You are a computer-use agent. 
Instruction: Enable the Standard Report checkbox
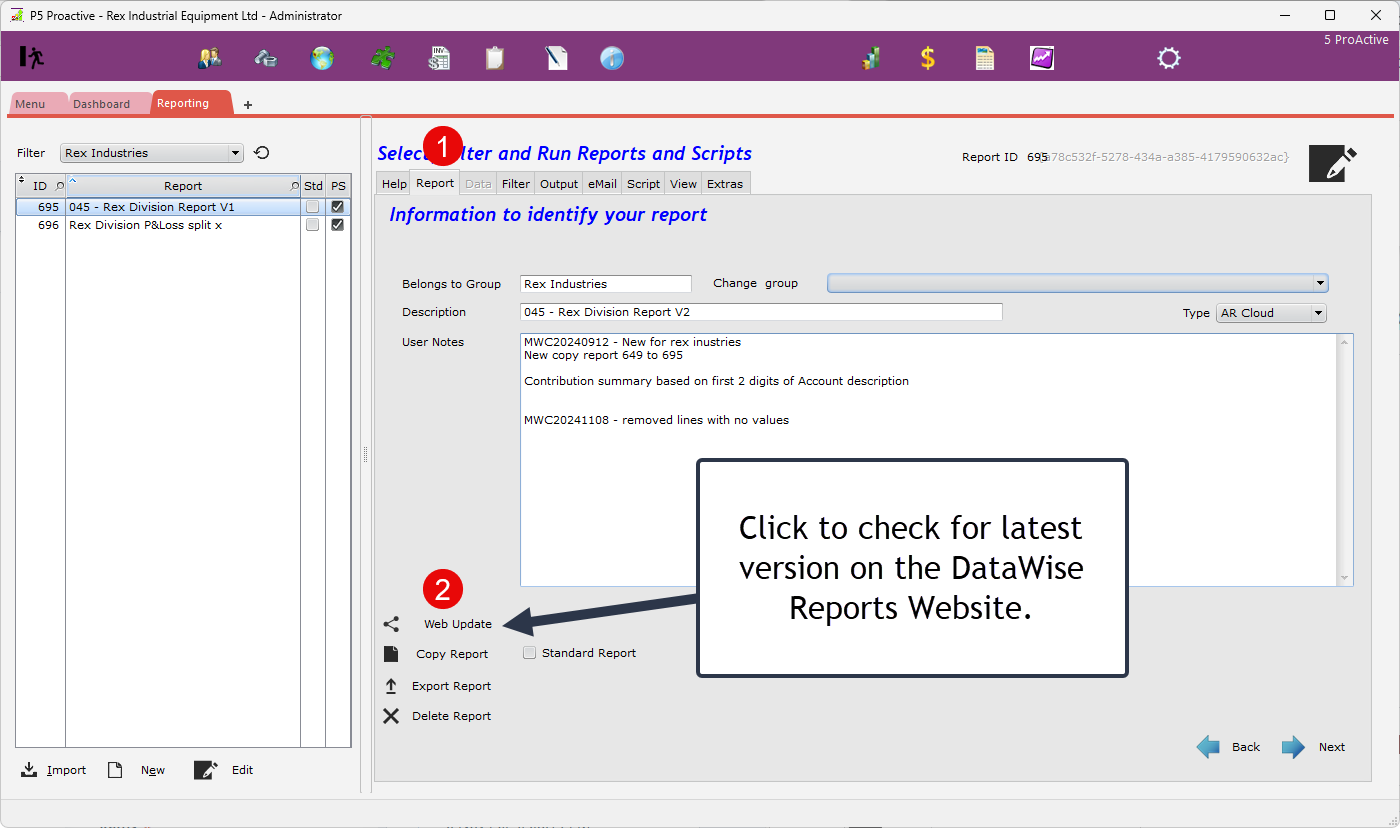pos(530,653)
